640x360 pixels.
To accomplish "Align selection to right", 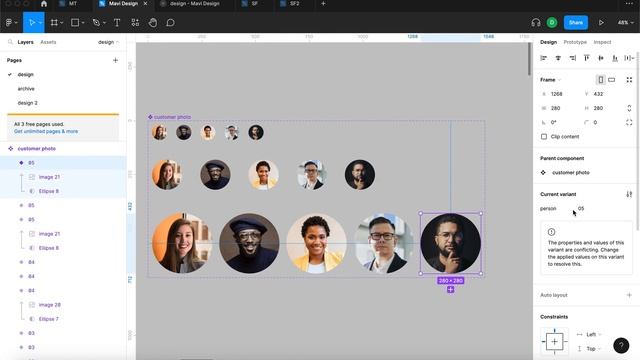I will click(573, 58).
